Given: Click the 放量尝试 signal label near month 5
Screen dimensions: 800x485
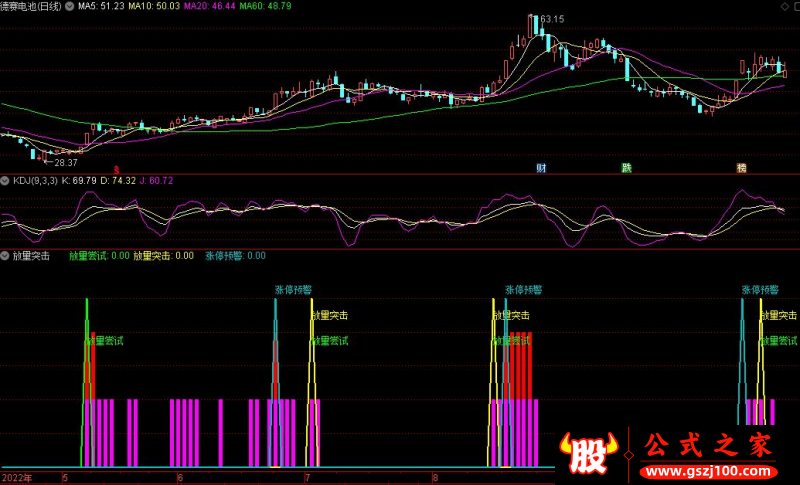Looking at the screenshot, I should (105, 341).
